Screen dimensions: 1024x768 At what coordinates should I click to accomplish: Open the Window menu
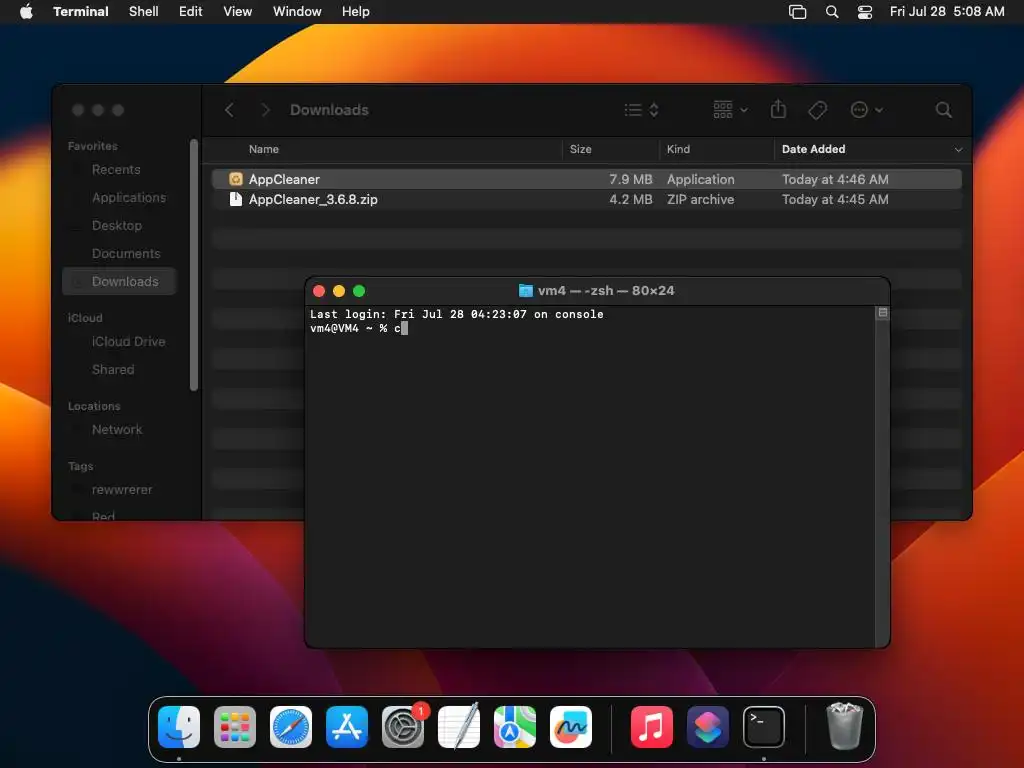click(x=296, y=11)
